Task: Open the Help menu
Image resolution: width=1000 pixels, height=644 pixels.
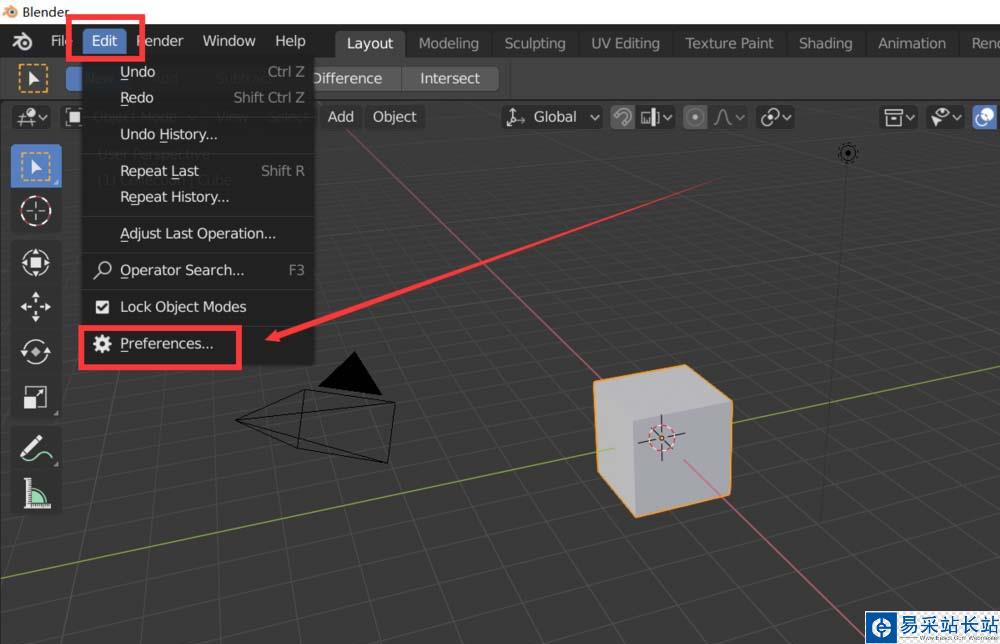Action: [290, 41]
